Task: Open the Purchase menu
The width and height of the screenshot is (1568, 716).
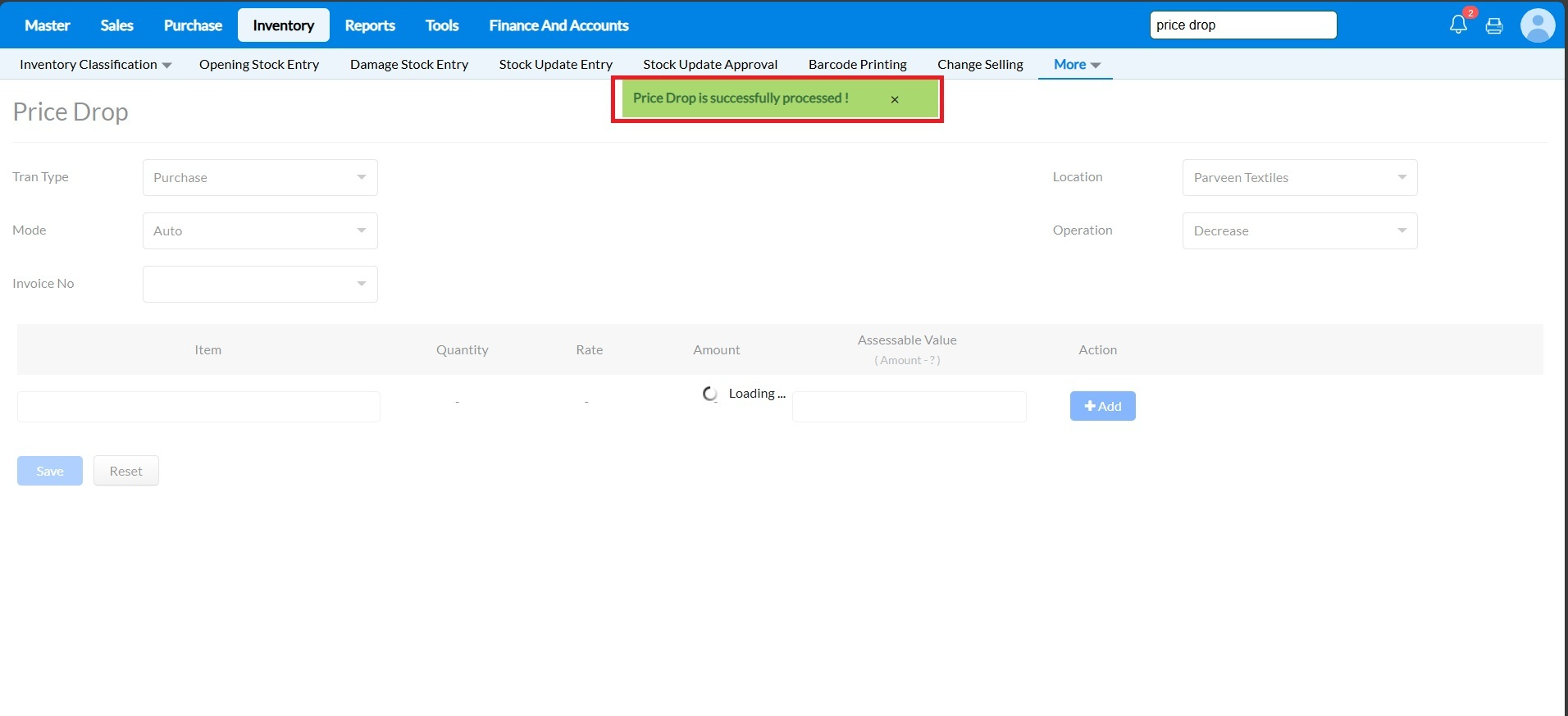Action: point(193,25)
